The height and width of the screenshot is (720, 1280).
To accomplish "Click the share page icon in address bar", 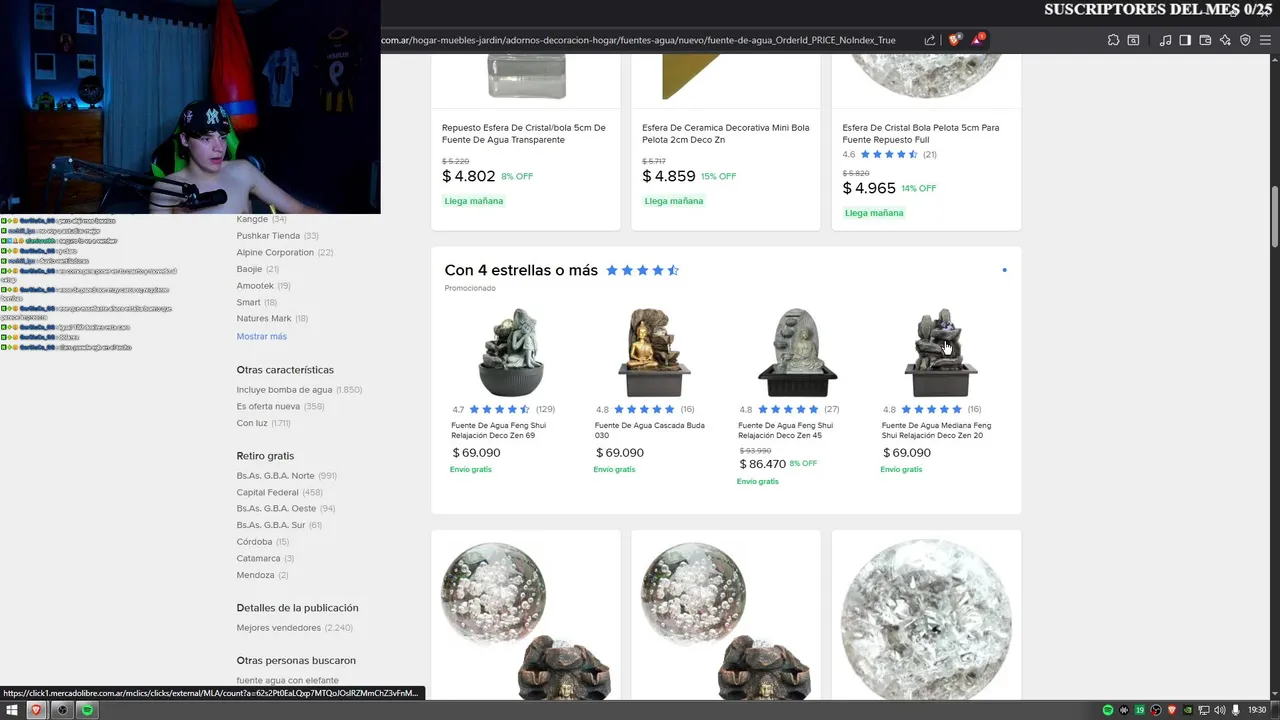I will (930, 40).
